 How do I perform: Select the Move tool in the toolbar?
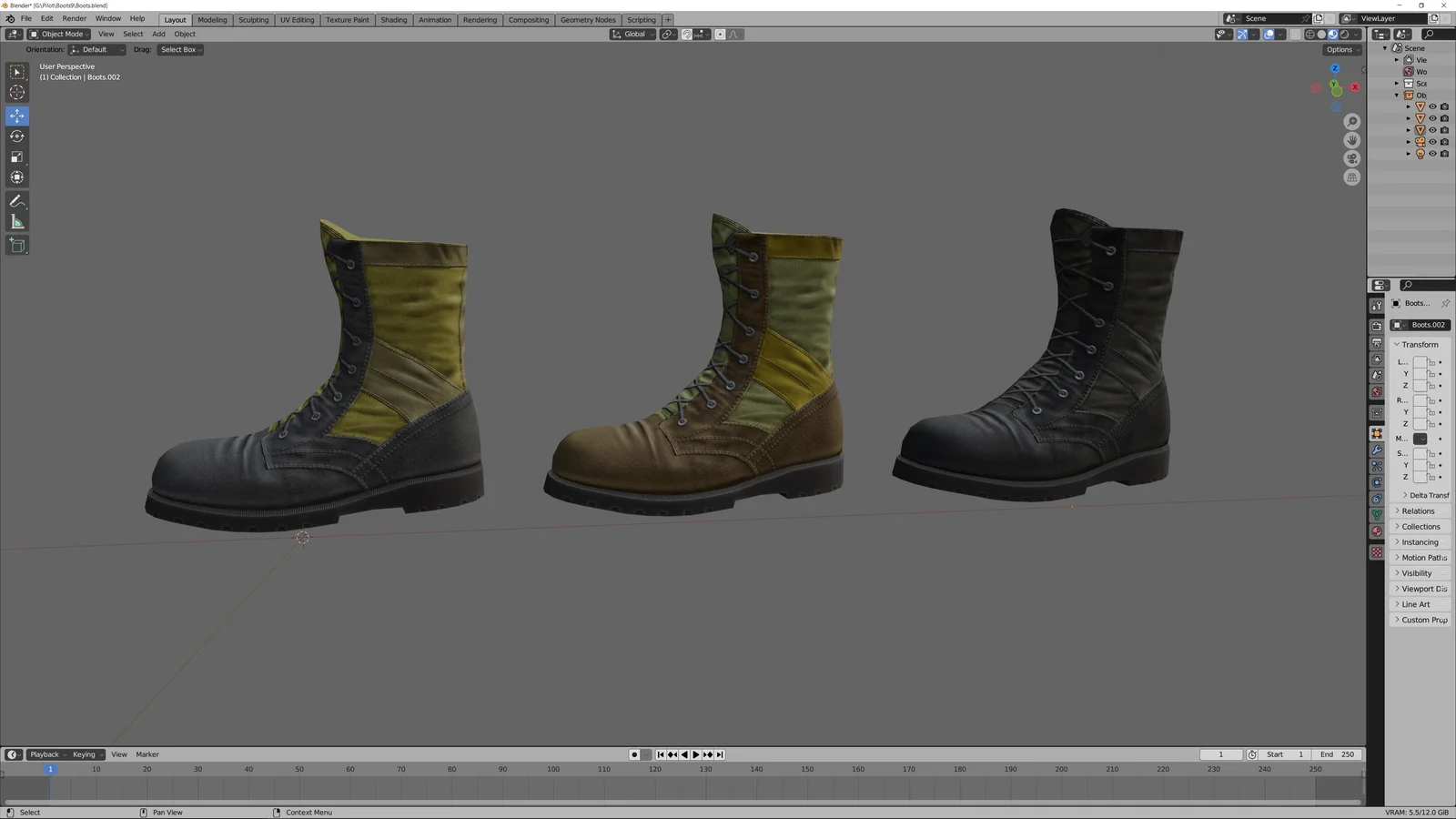click(x=16, y=116)
